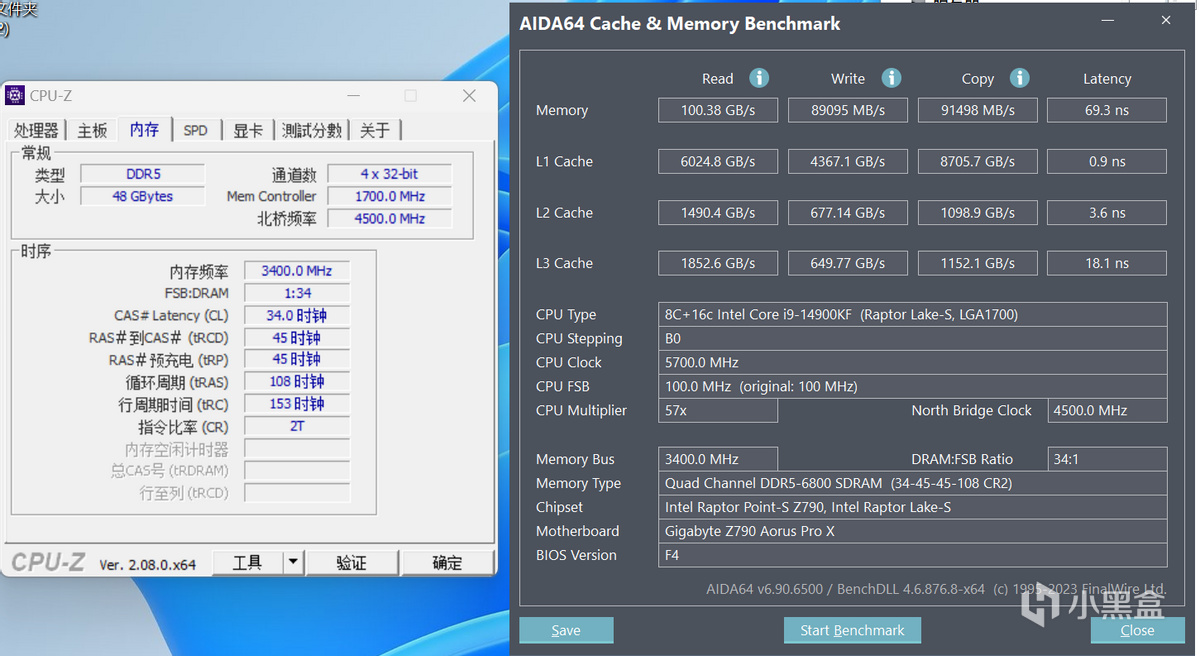Click the L2 Cache Write value 677.14 GB/s
Viewport: 1200px width, 656px height.
point(848,212)
